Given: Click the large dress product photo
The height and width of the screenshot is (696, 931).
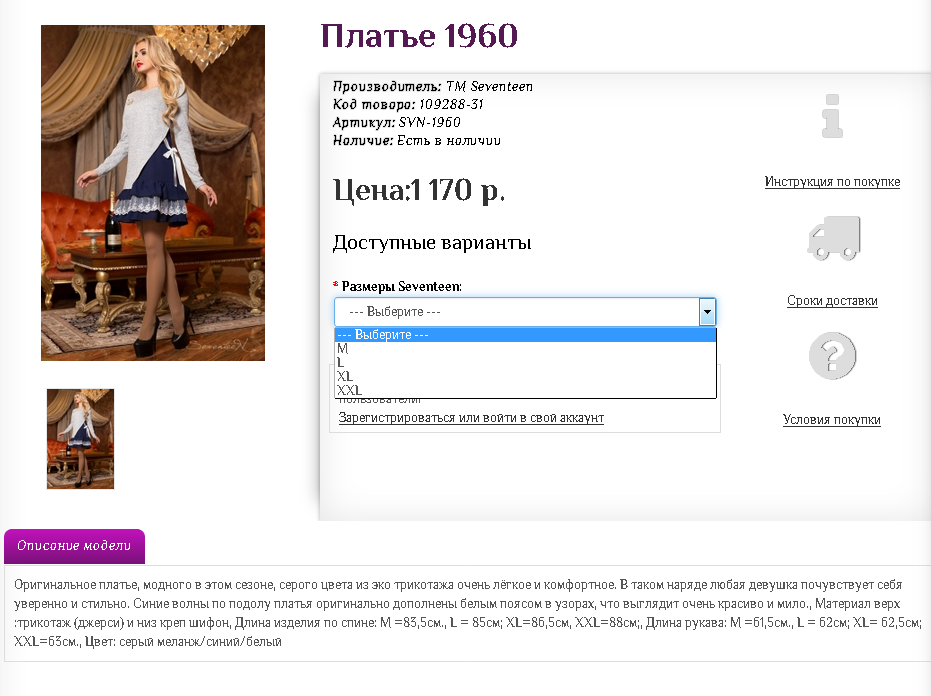Looking at the screenshot, I should 153,192.
